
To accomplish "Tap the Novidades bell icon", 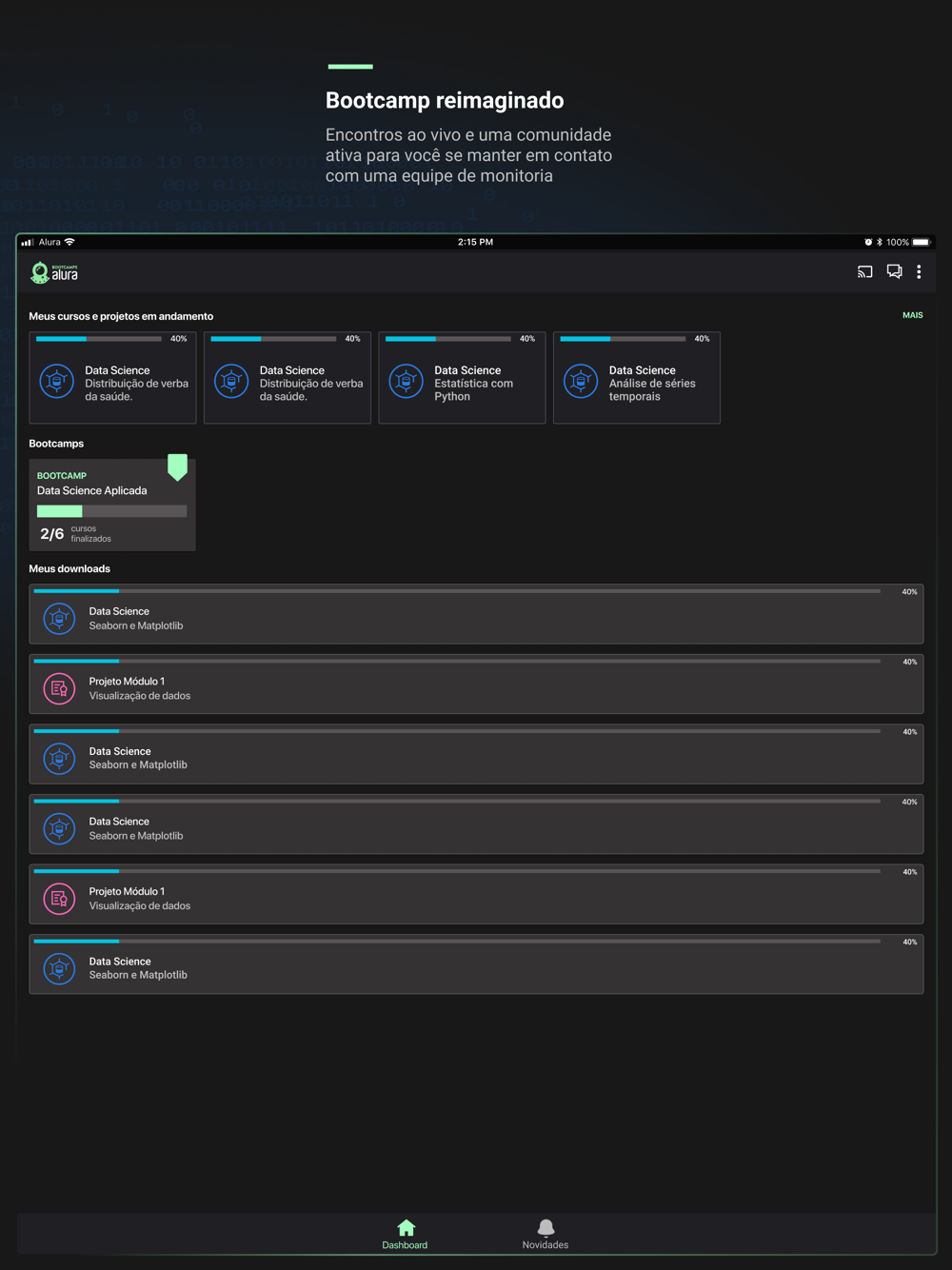I will pyautogui.click(x=545, y=1227).
